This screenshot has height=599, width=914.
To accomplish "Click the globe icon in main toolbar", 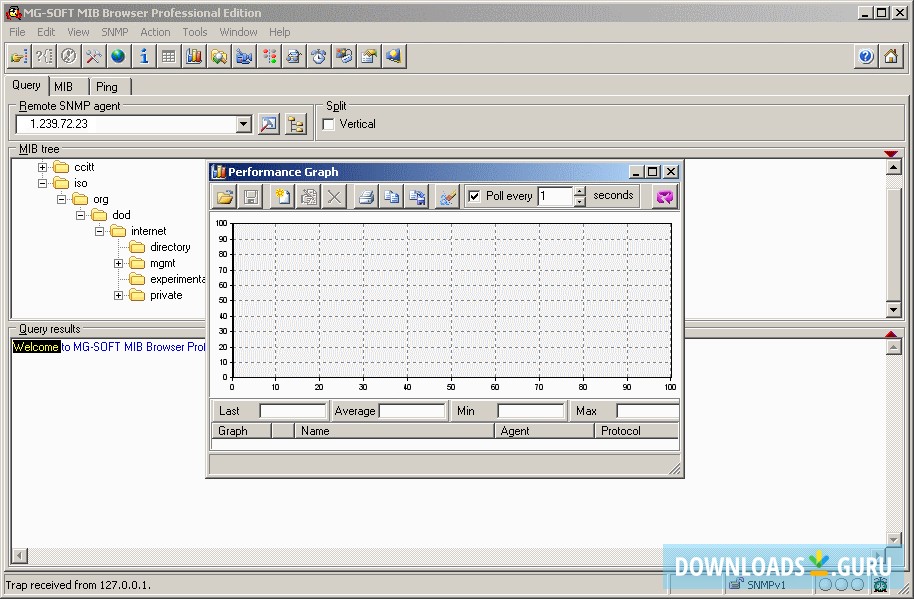I will coord(118,57).
